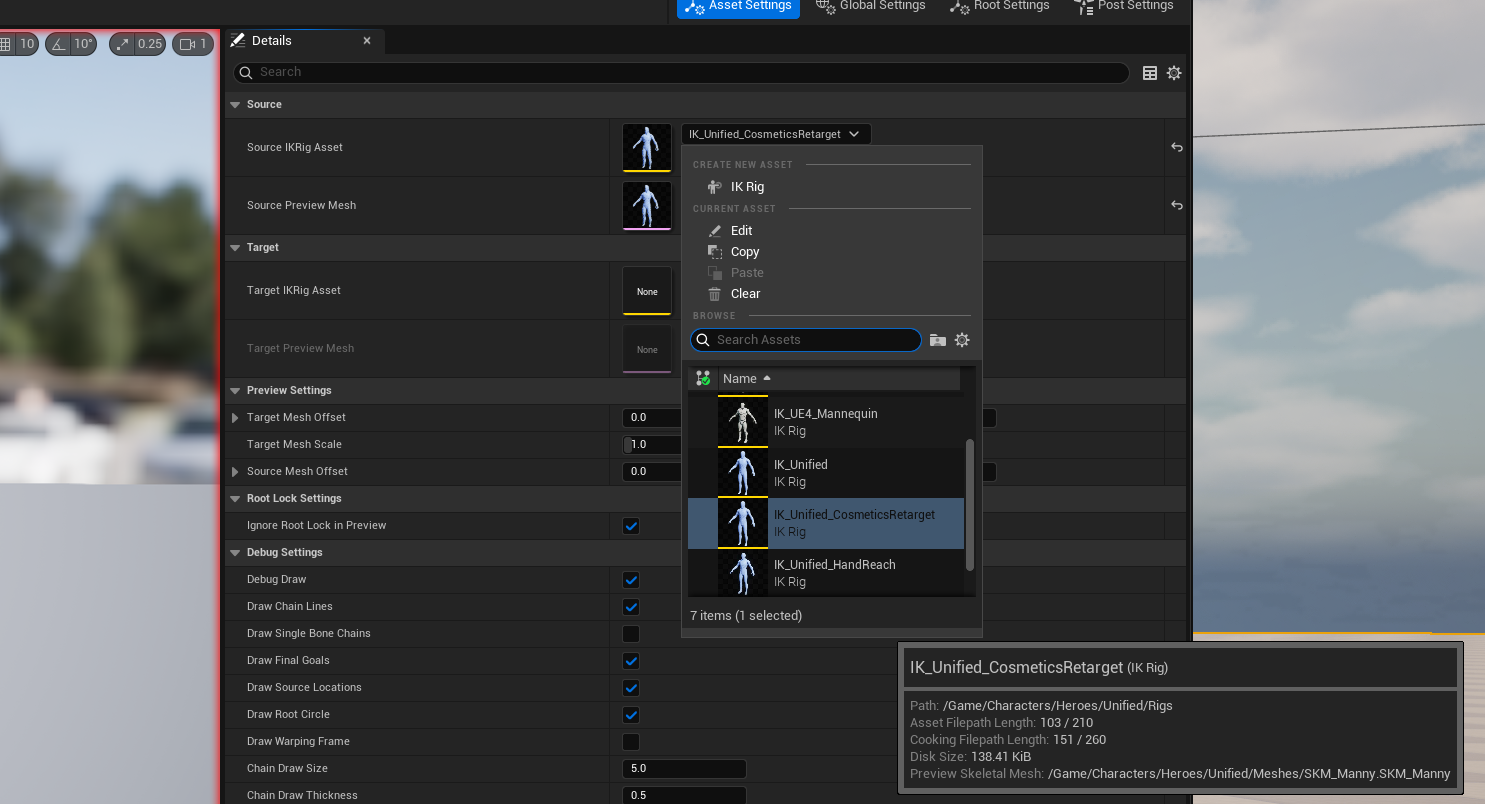Open asset picker view options gear
Screen dimensions: 1485x804
pyautogui.click(x=962, y=341)
